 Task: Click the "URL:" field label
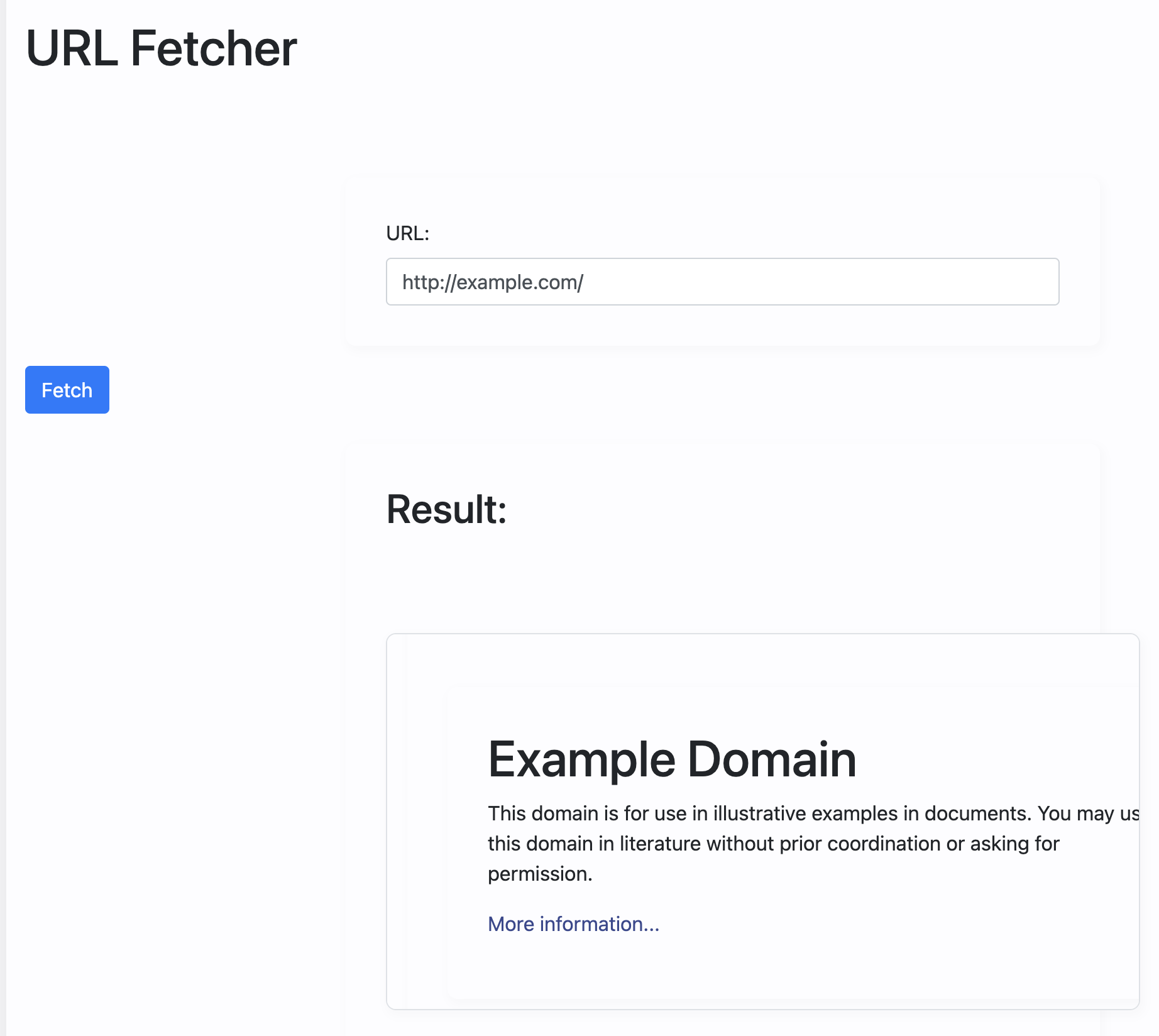pyautogui.click(x=407, y=233)
